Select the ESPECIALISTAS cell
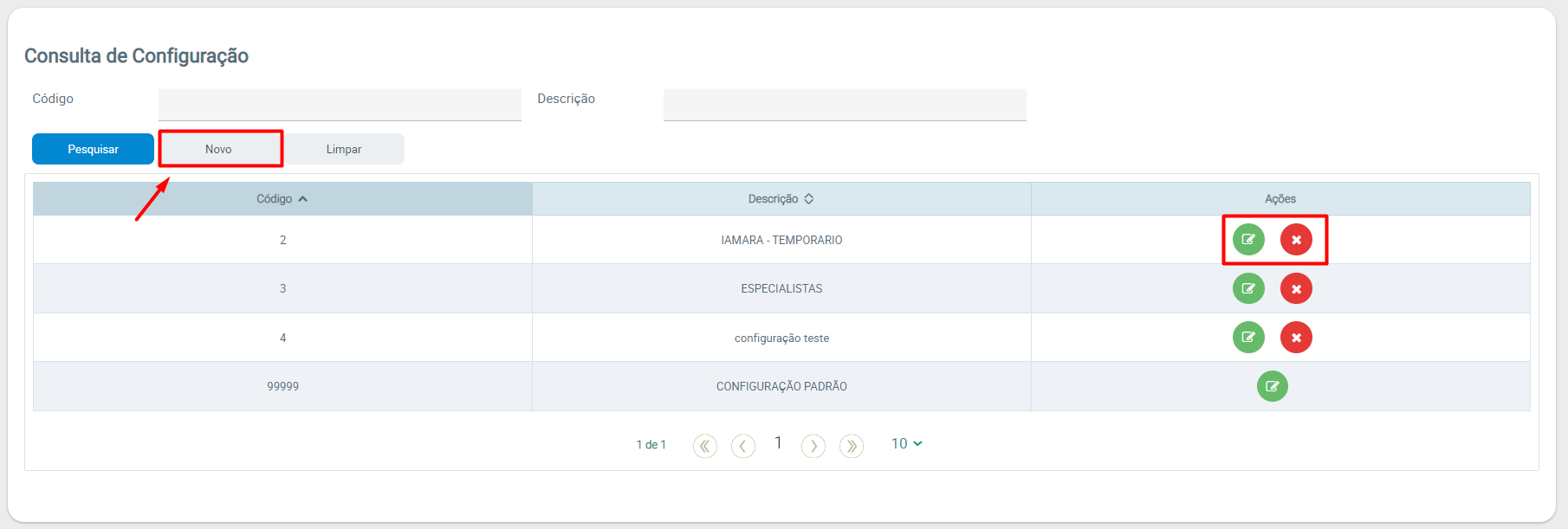Screen dimensions: 1568x529 [x=781, y=288]
